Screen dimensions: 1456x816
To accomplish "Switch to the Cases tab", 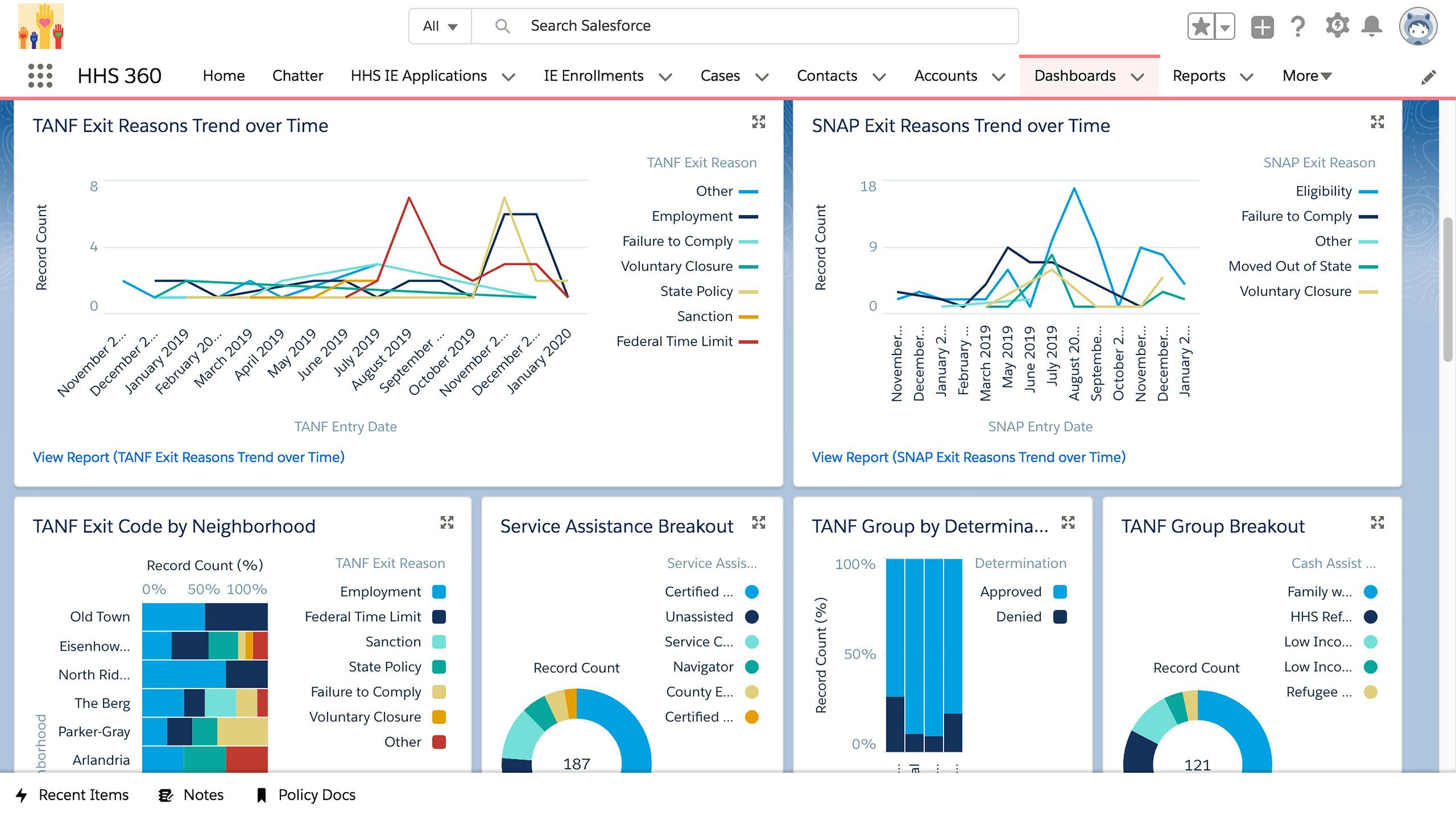I will point(720,76).
